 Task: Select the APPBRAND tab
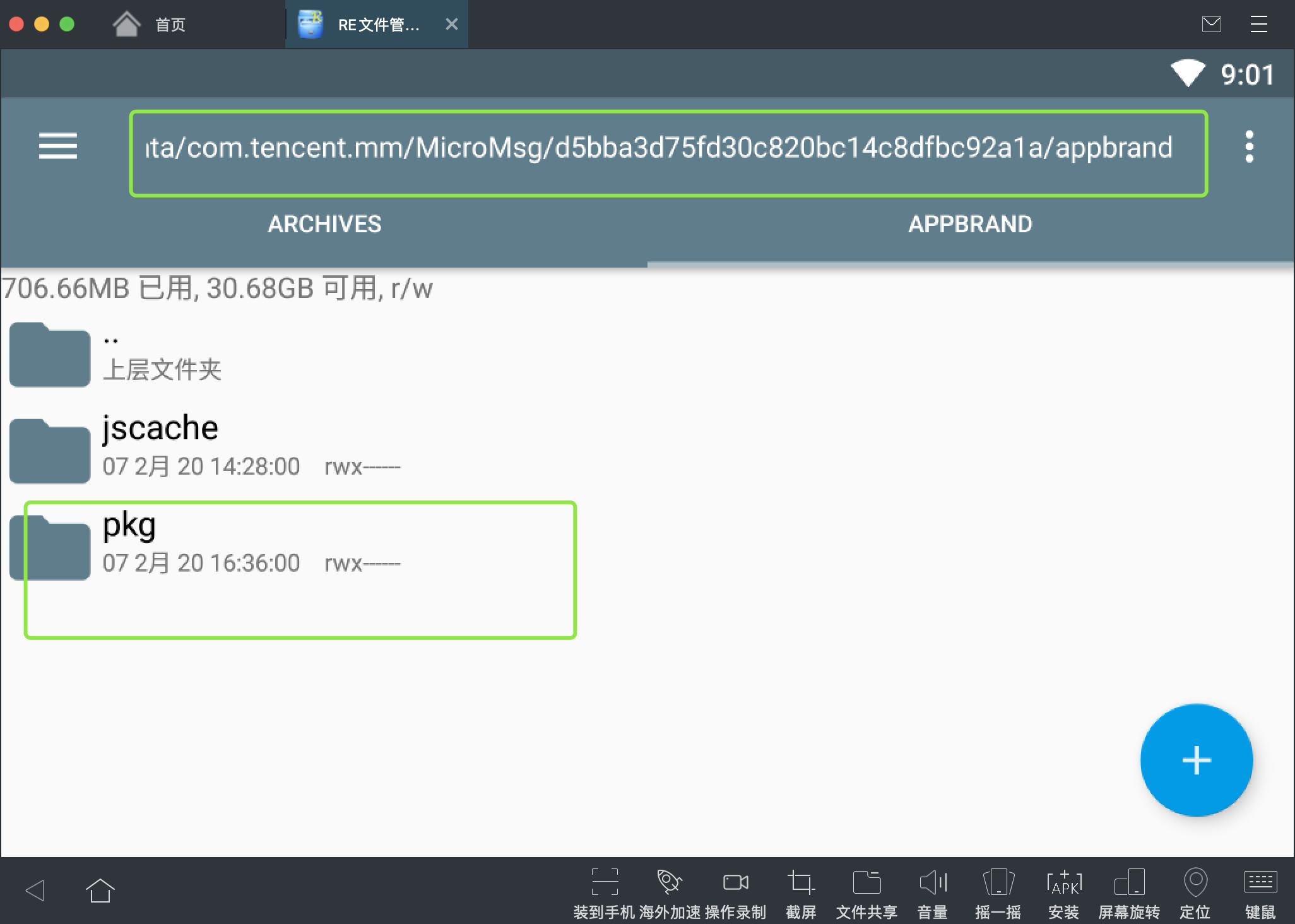970,224
